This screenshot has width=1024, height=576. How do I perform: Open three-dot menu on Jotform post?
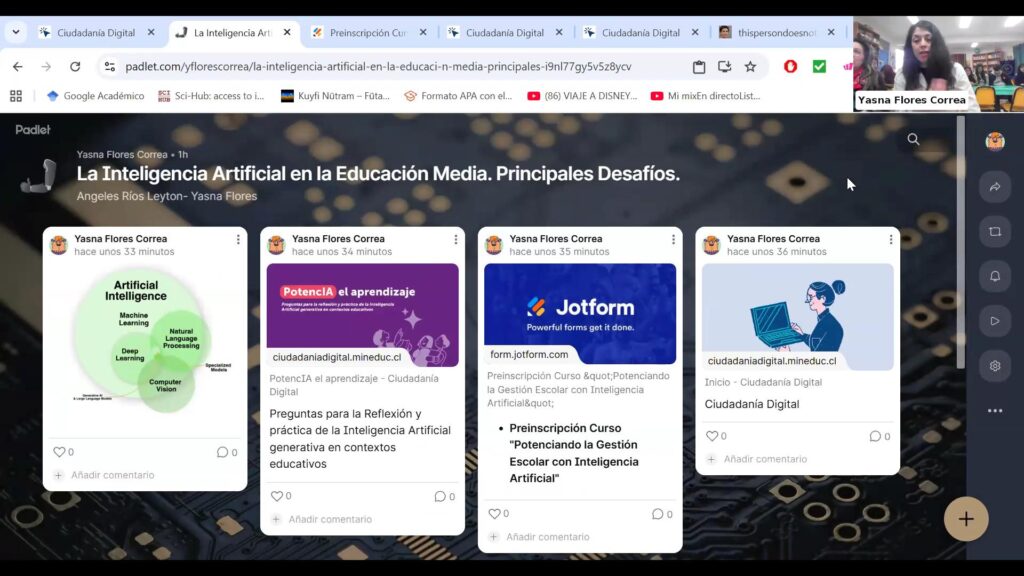673,240
